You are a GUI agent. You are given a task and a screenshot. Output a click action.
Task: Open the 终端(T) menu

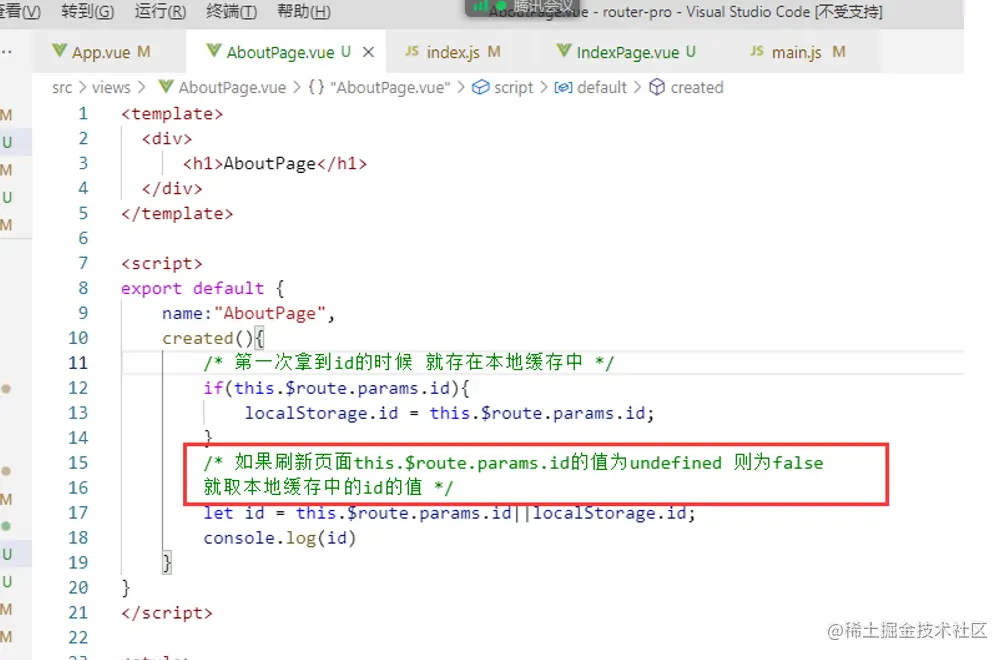[231, 12]
